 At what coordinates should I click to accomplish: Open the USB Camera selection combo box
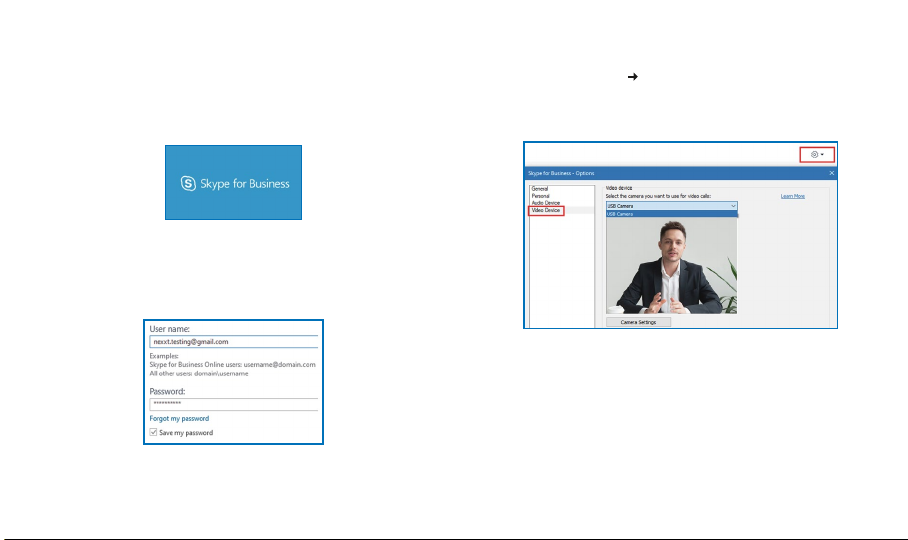coord(672,206)
